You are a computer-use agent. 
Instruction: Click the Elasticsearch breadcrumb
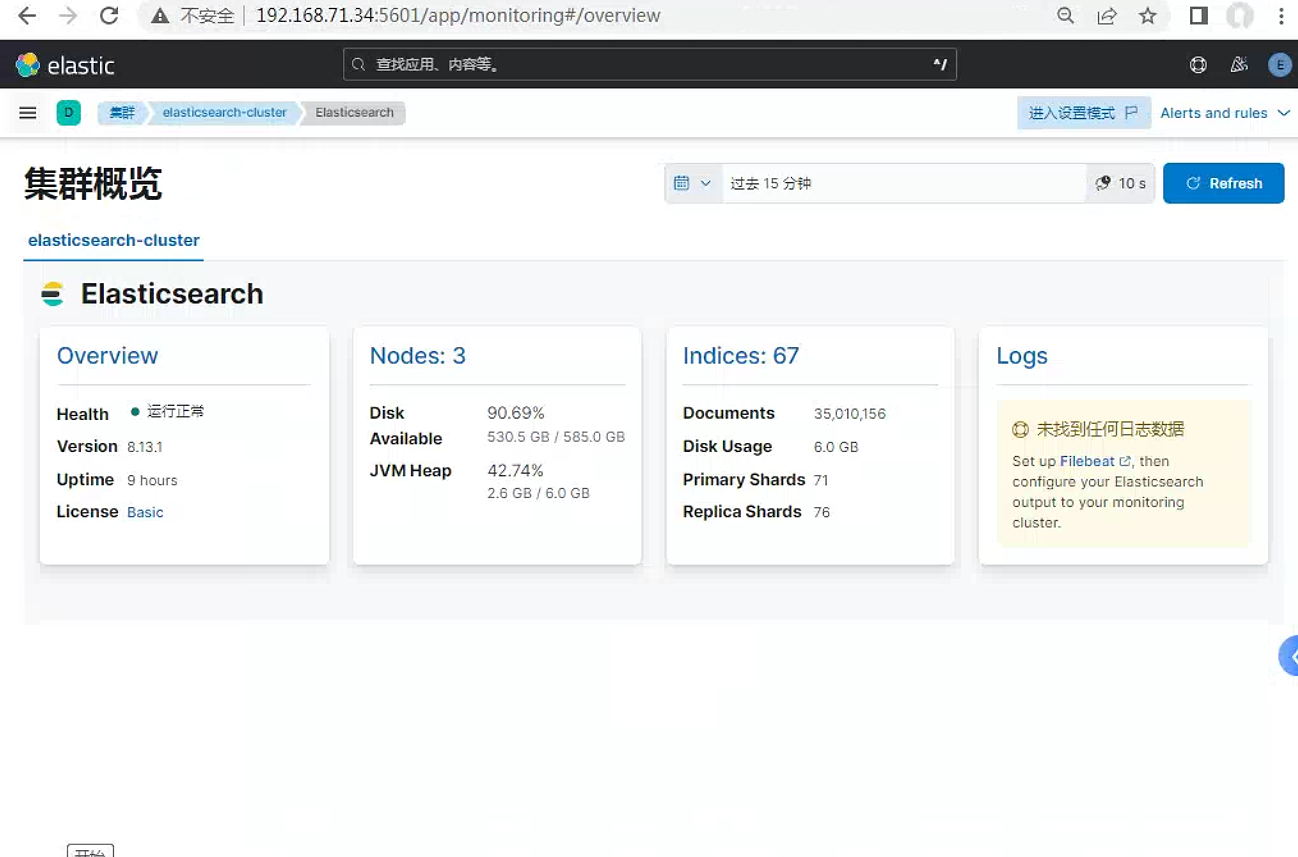(354, 113)
